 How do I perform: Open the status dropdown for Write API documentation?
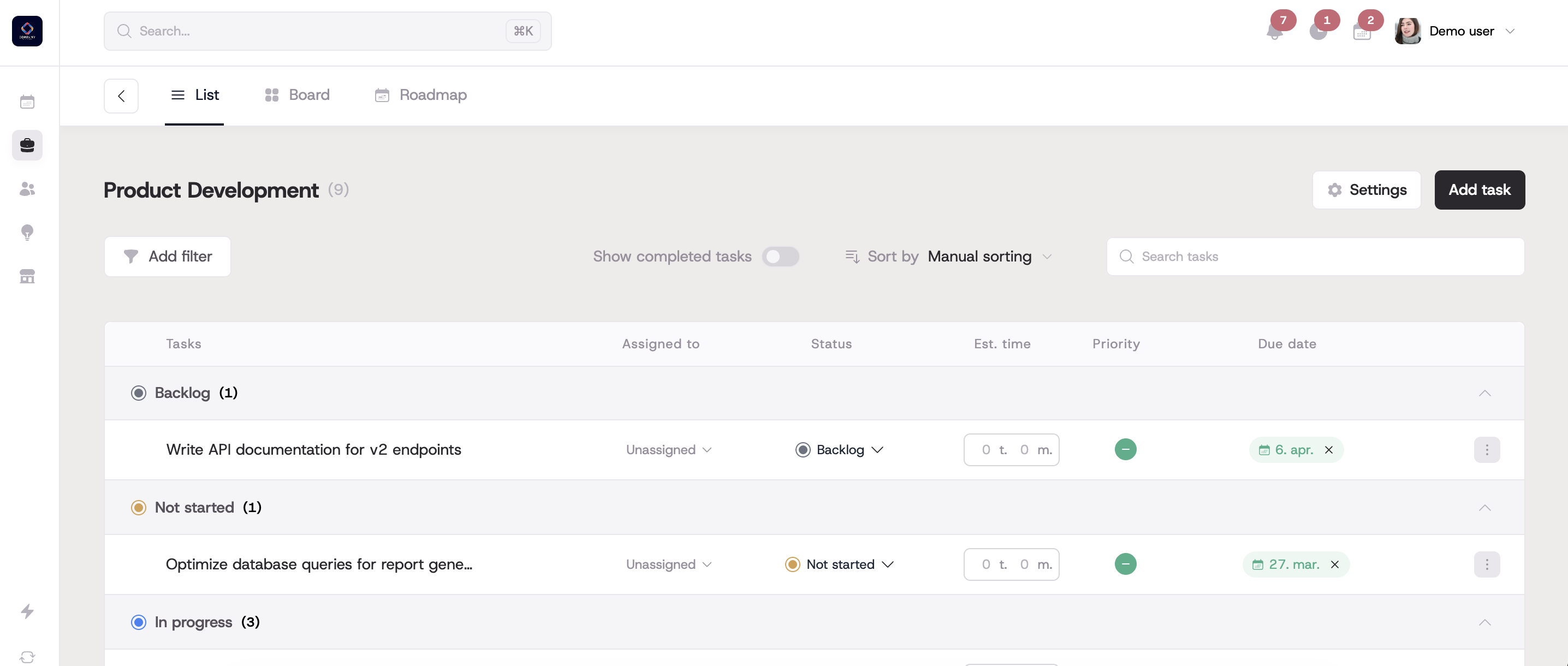[x=839, y=450]
